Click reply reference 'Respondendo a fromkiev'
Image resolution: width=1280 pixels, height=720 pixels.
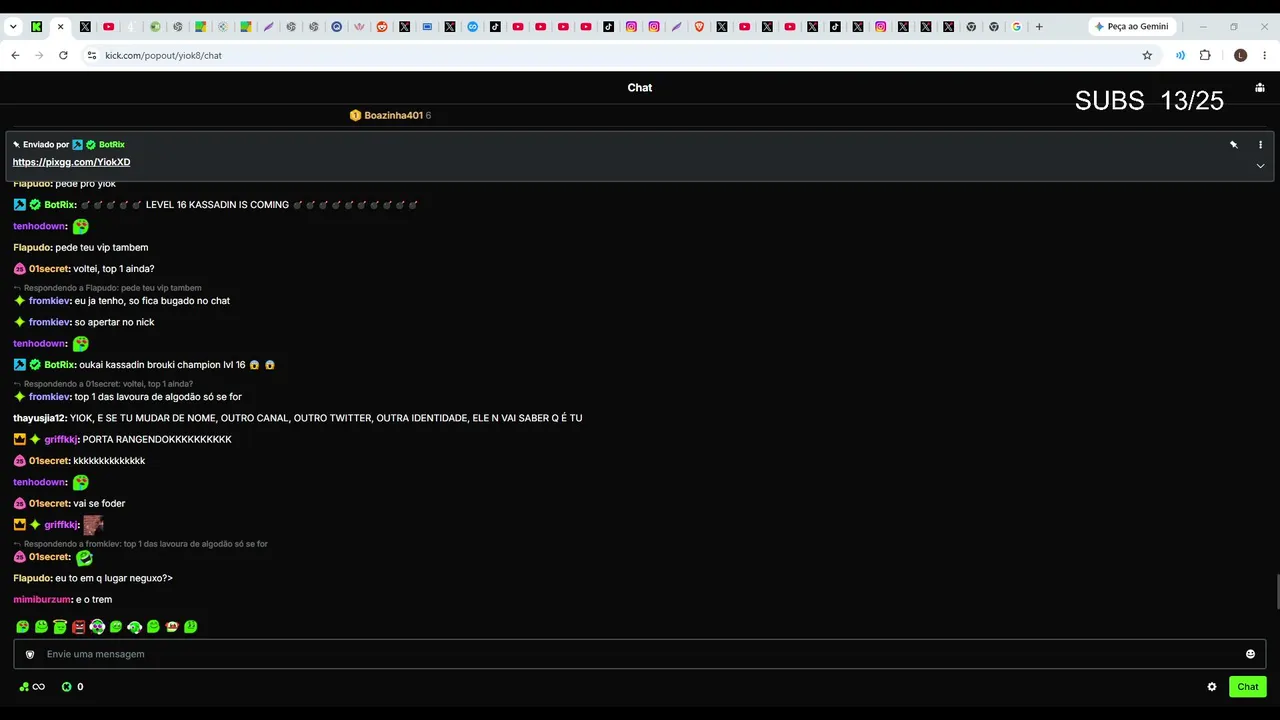(x=141, y=544)
